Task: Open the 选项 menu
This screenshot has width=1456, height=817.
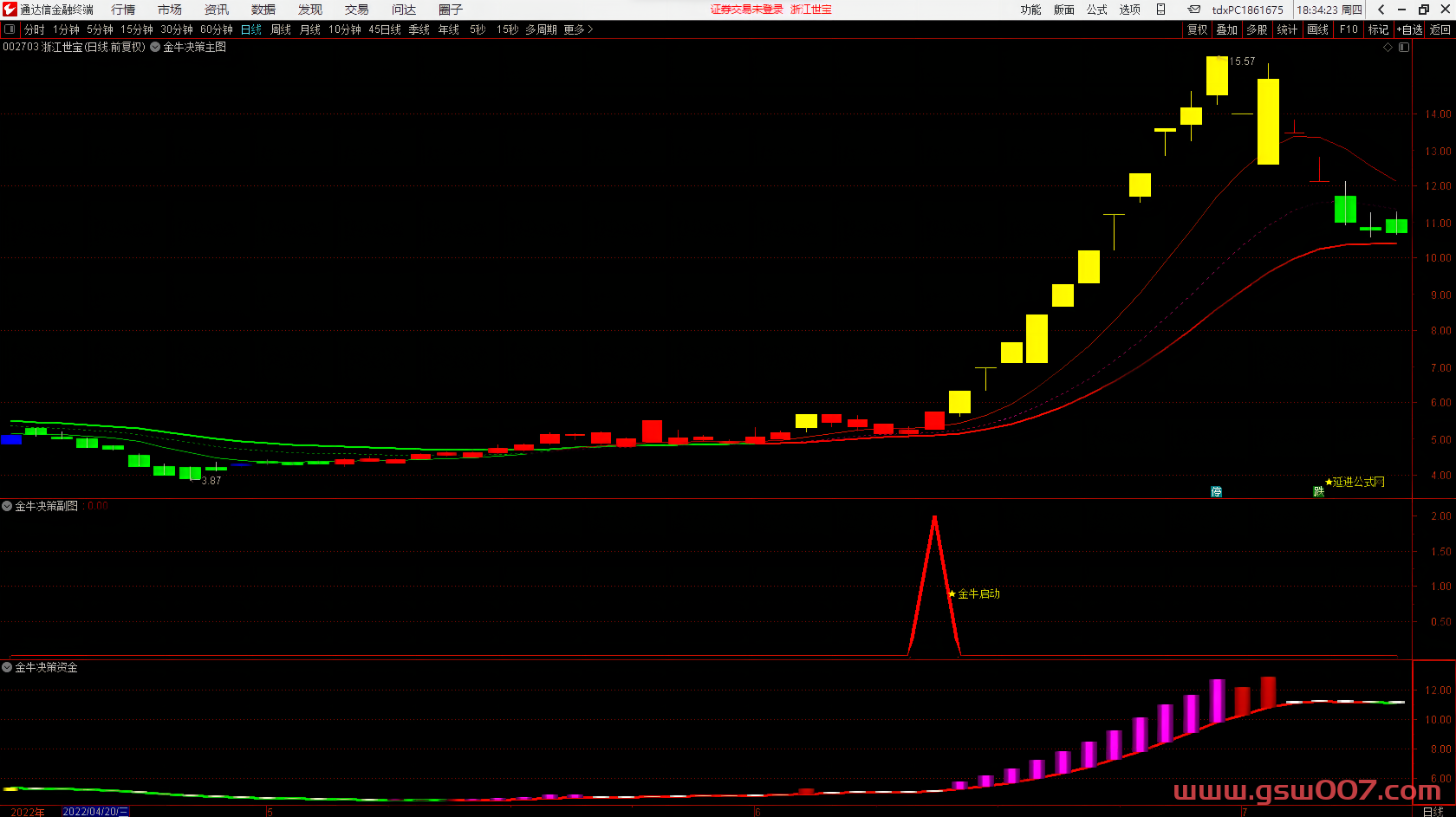Action: coord(1130,10)
